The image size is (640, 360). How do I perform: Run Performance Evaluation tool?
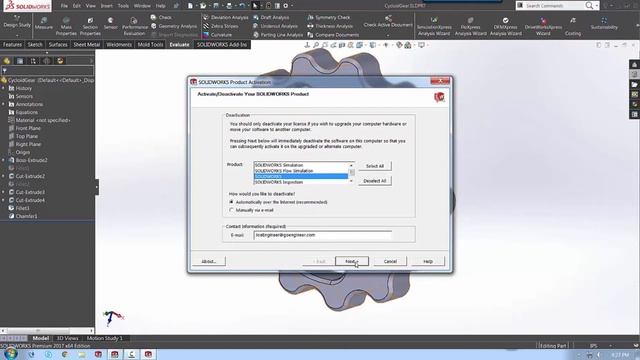pos(134,26)
